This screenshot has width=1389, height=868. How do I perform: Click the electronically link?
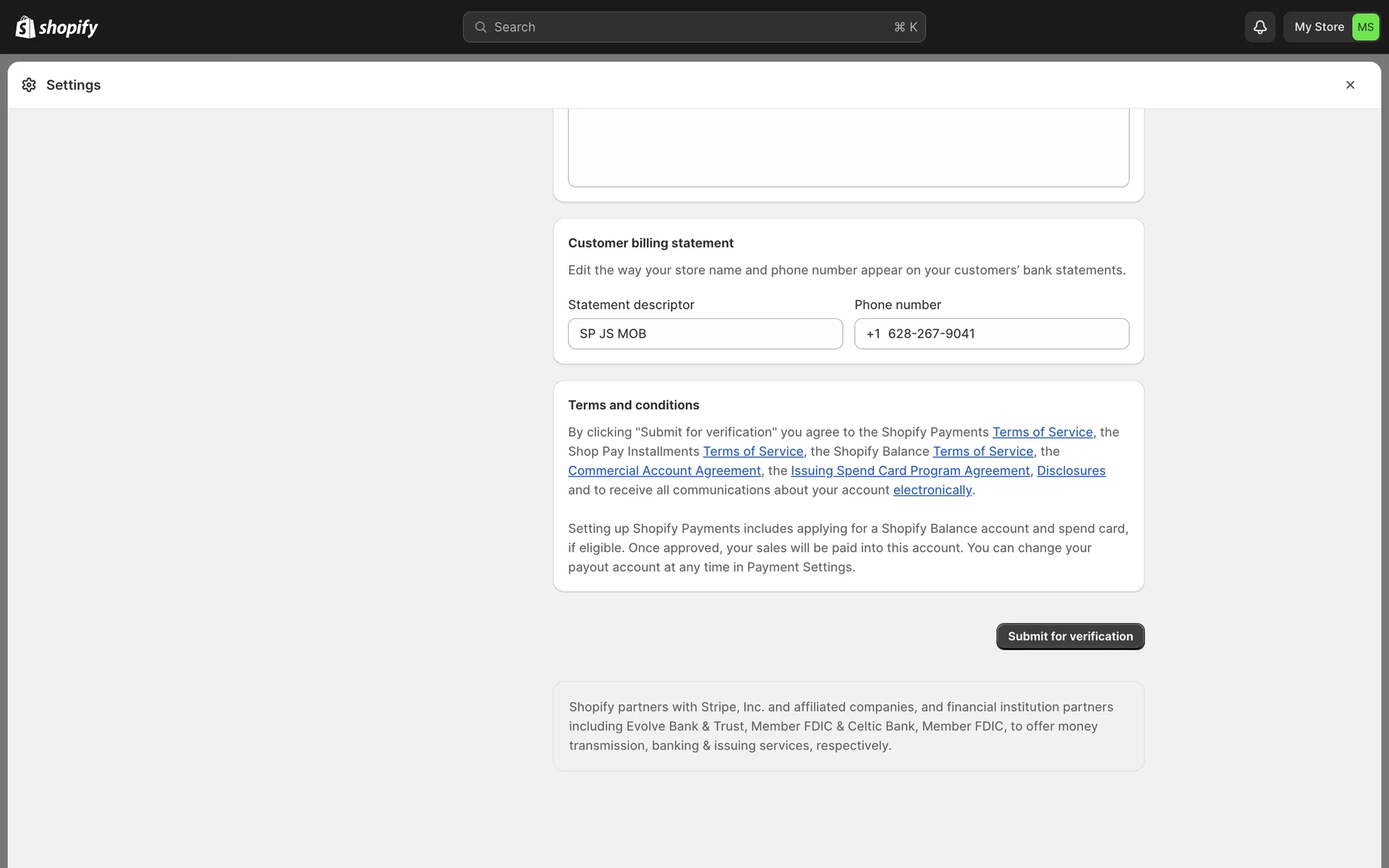(x=932, y=490)
